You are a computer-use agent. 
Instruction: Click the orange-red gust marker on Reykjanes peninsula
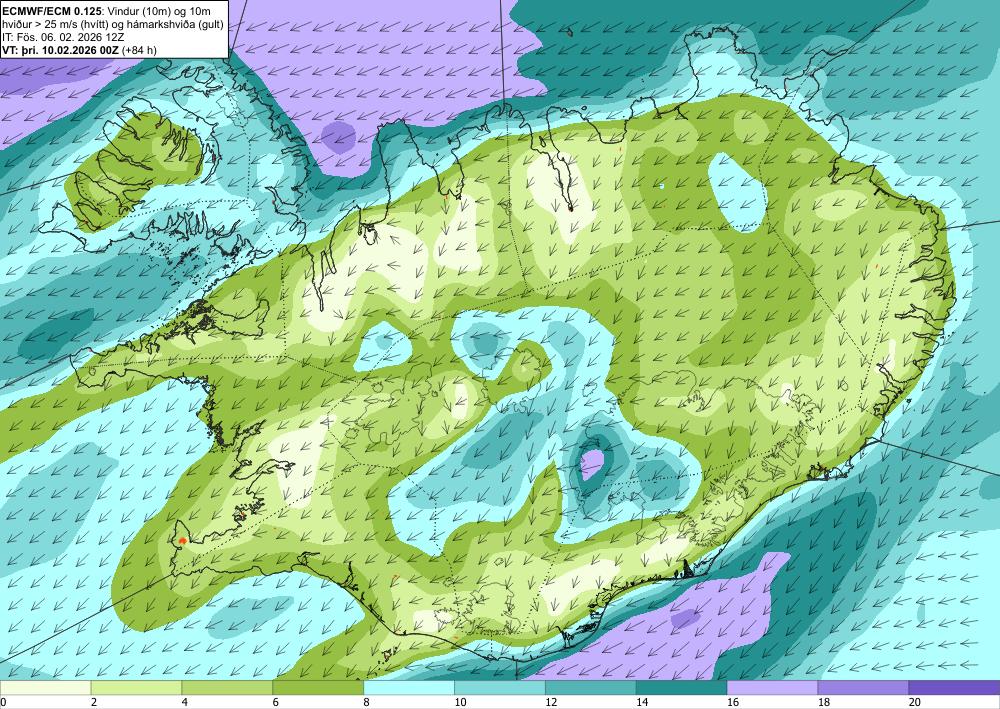[182, 541]
